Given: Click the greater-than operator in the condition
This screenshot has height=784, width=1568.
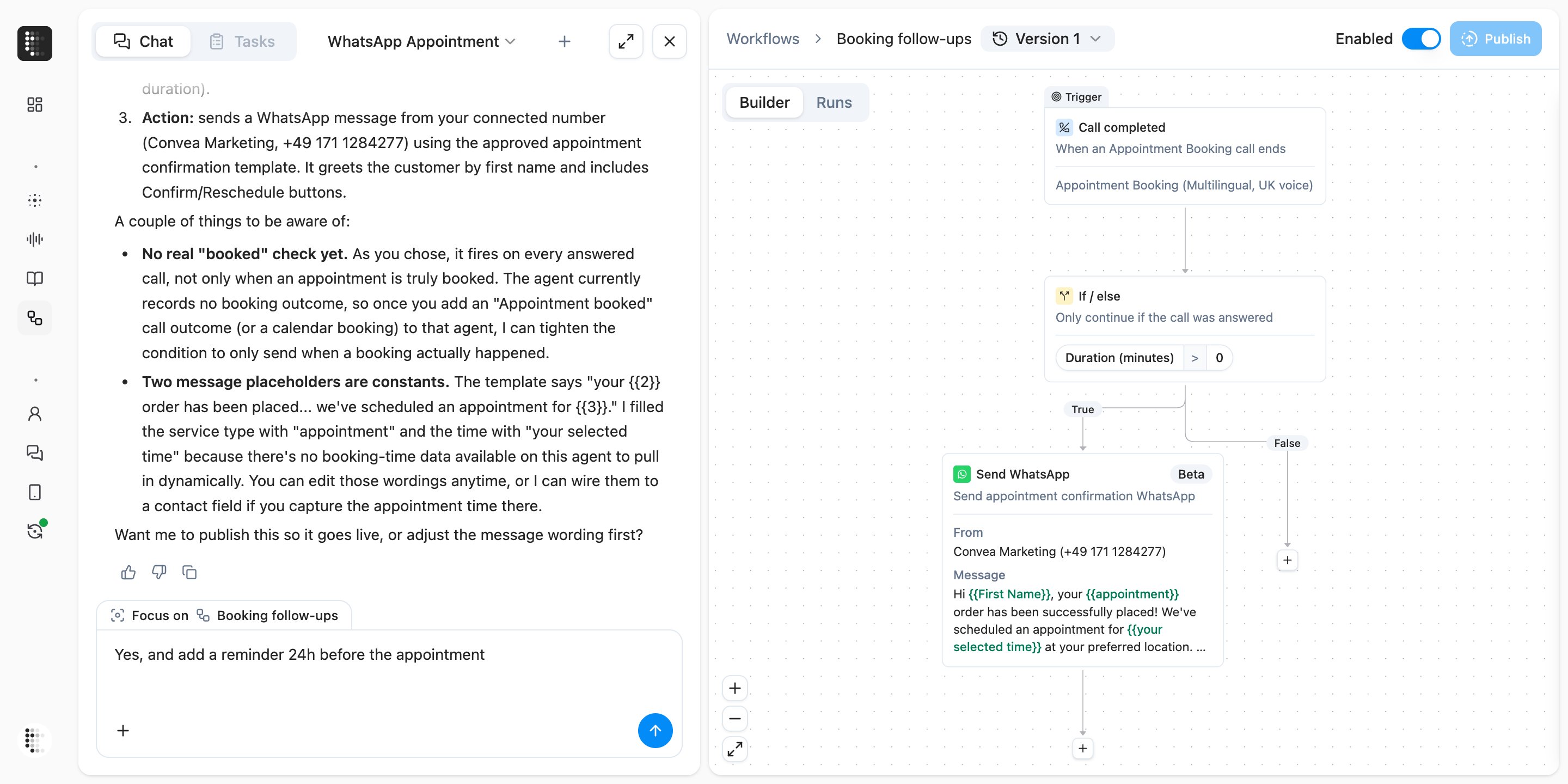Looking at the screenshot, I should pyautogui.click(x=1195, y=358).
